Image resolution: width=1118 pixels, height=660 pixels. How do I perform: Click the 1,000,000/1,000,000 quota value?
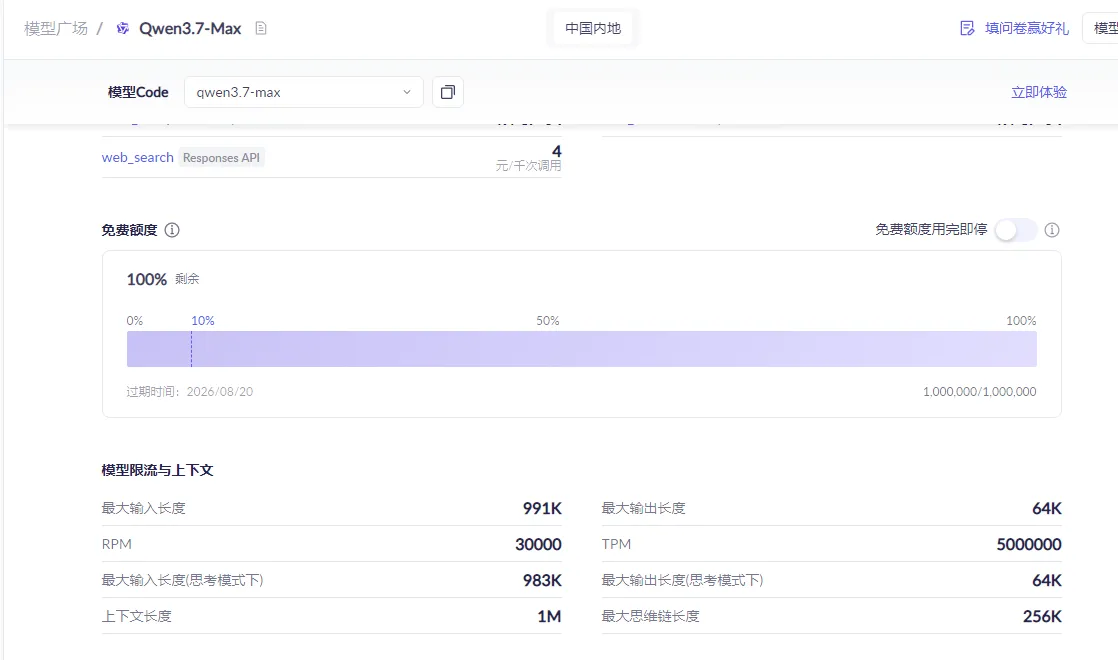click(x=980, y=391)
